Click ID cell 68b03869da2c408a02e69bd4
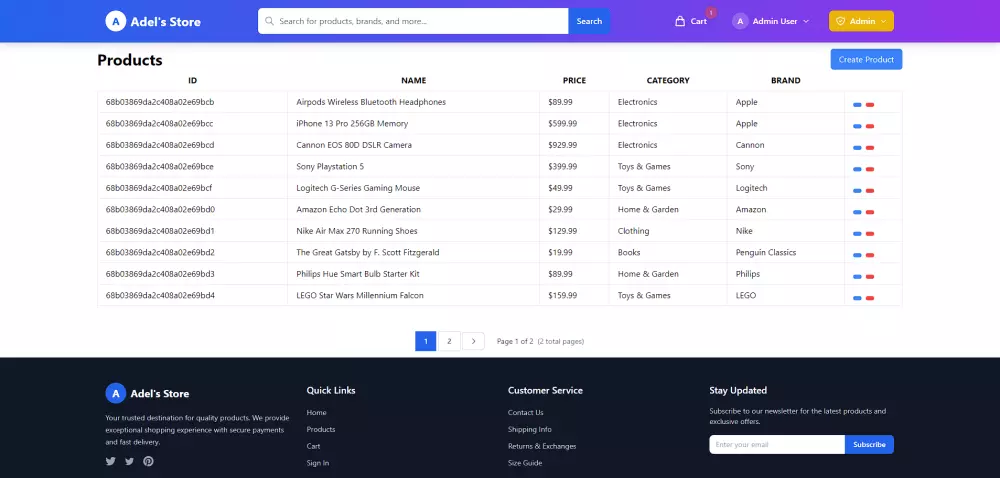Viewport: 1000px width, 478px height. pos(160,295)
